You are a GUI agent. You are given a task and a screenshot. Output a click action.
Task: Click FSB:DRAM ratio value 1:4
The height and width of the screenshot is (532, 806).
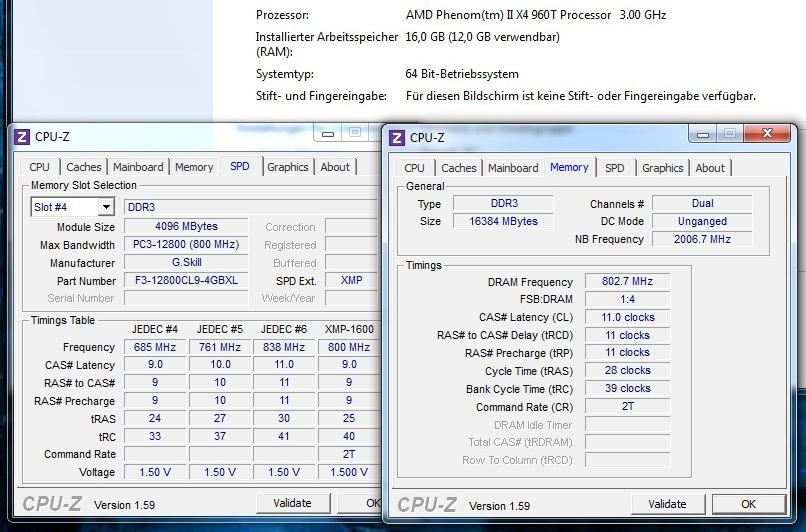pyautogui.click(x=628, y=299)
